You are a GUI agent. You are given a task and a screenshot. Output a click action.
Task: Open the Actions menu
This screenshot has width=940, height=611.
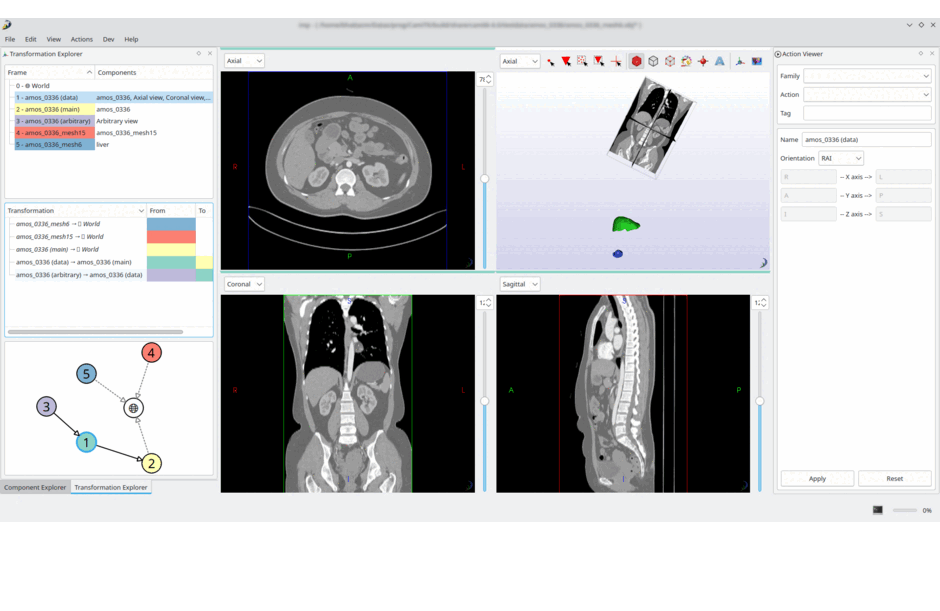(x=81, y=39)
